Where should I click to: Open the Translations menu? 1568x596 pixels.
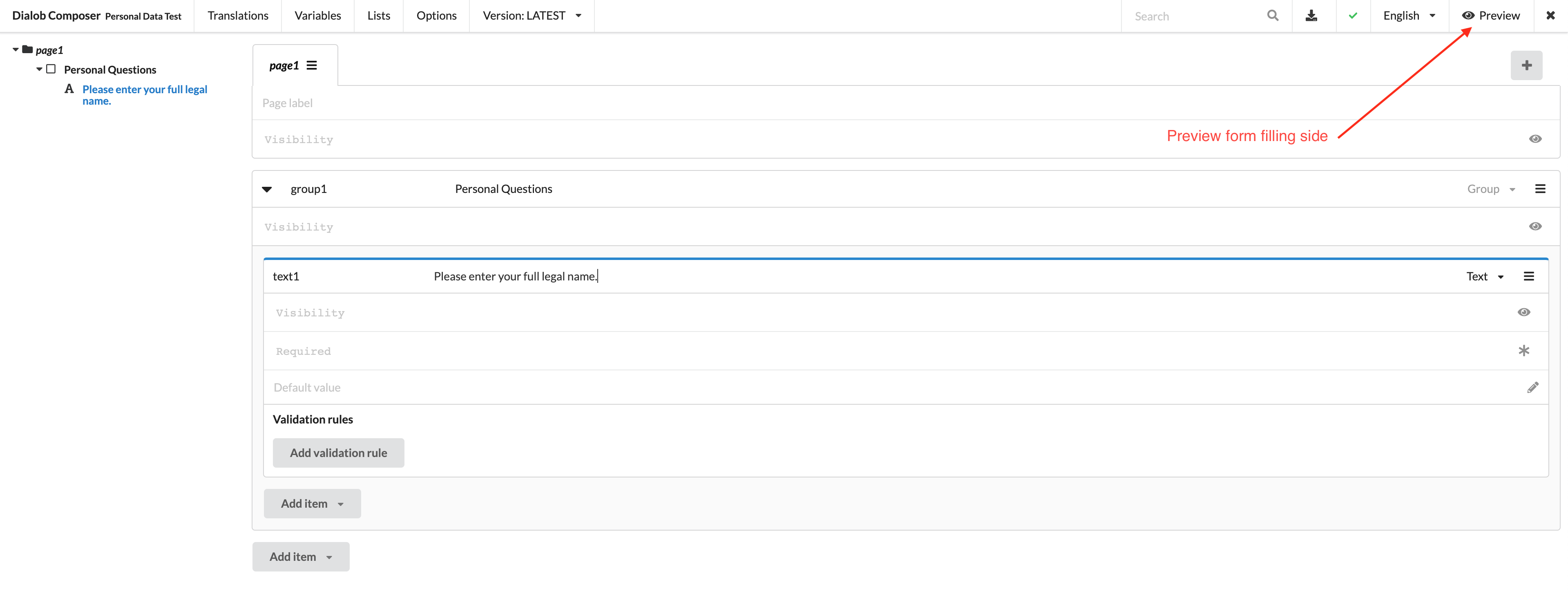pyautogui.click(x=237, y=15)
